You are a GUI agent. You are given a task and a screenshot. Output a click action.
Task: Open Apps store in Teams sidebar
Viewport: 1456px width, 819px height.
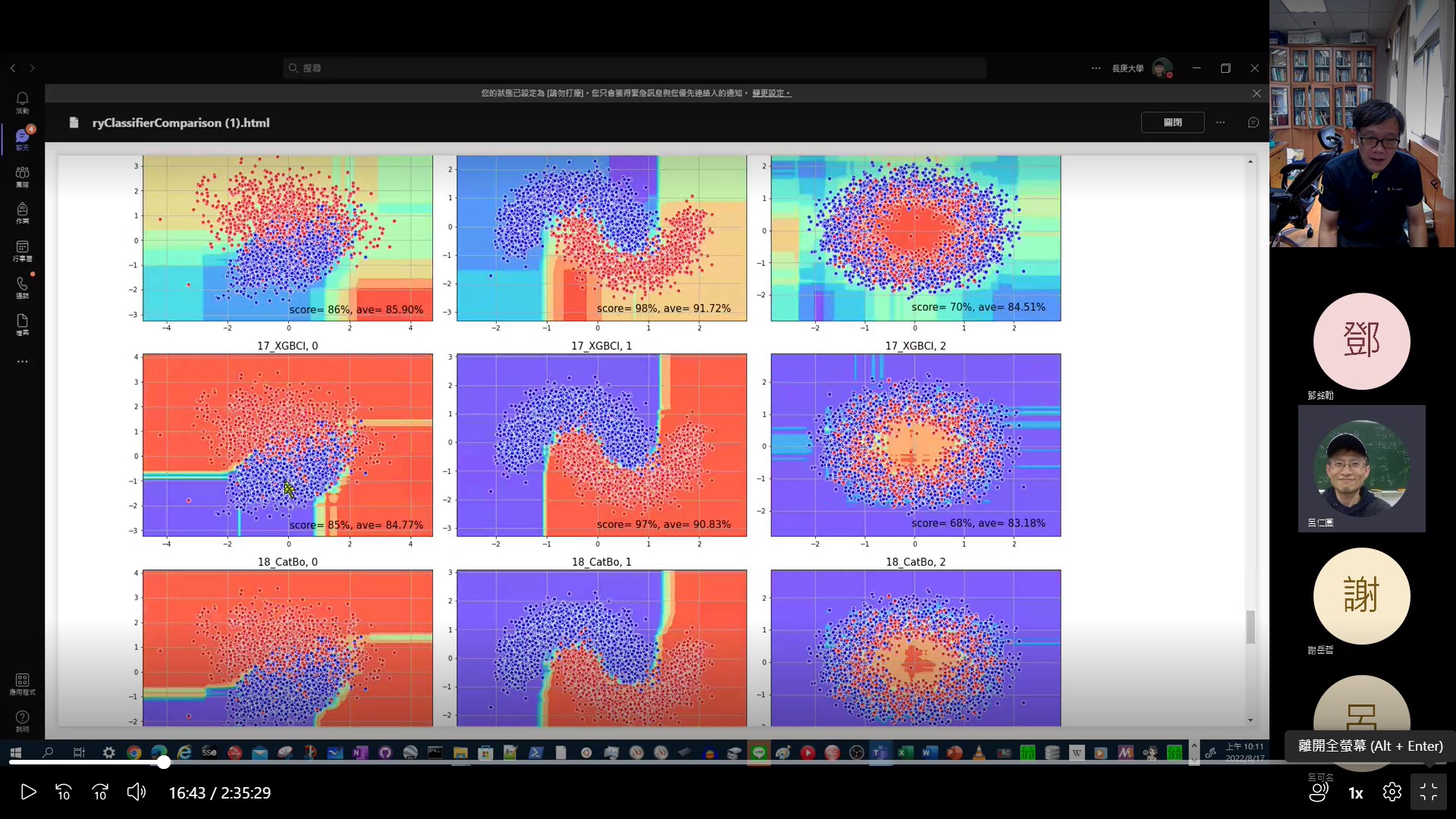(x=22, y=684)
